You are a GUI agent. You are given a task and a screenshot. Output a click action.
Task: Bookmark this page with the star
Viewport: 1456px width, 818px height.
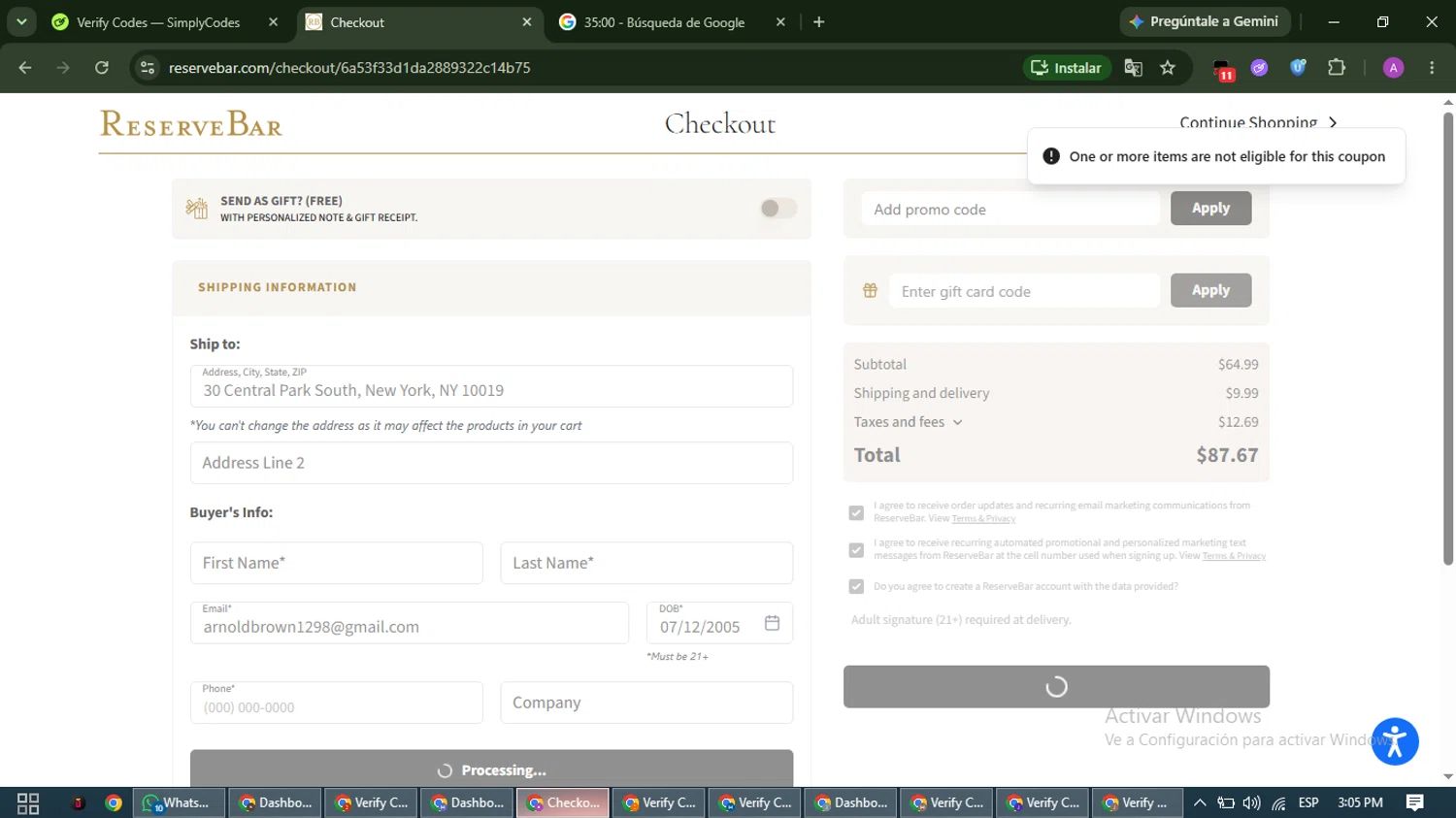1168,67
